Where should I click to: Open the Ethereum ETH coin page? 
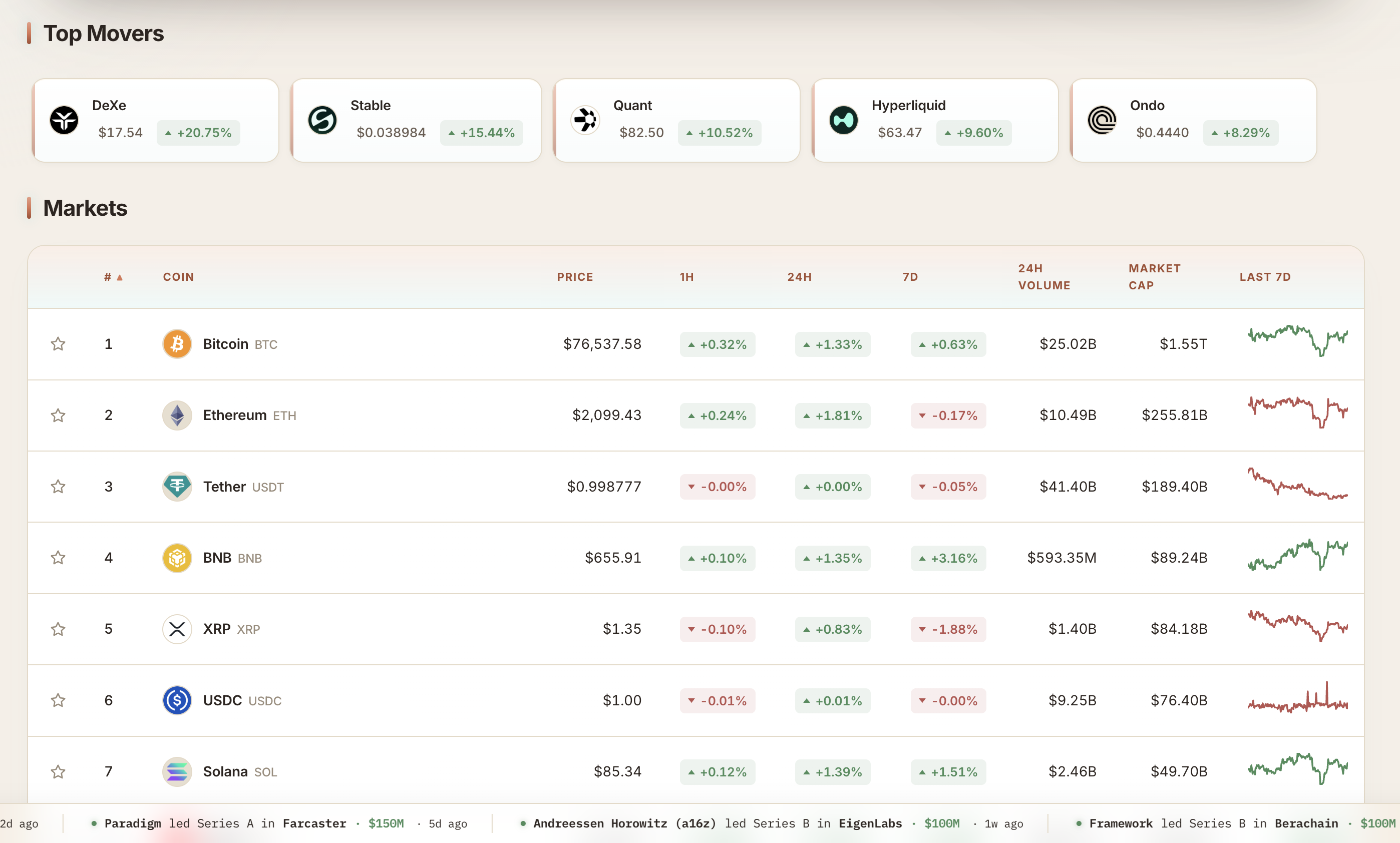pyautogui.click(x=249, y=415)
